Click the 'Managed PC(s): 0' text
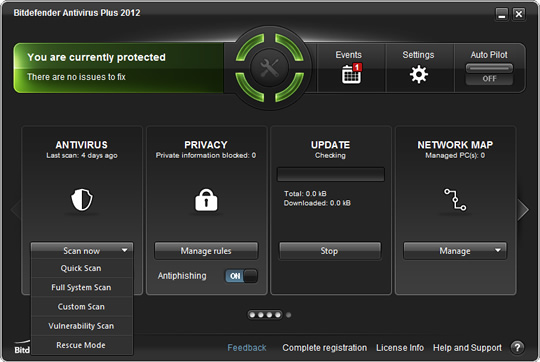540x362 pixels. tap(455, 156)
